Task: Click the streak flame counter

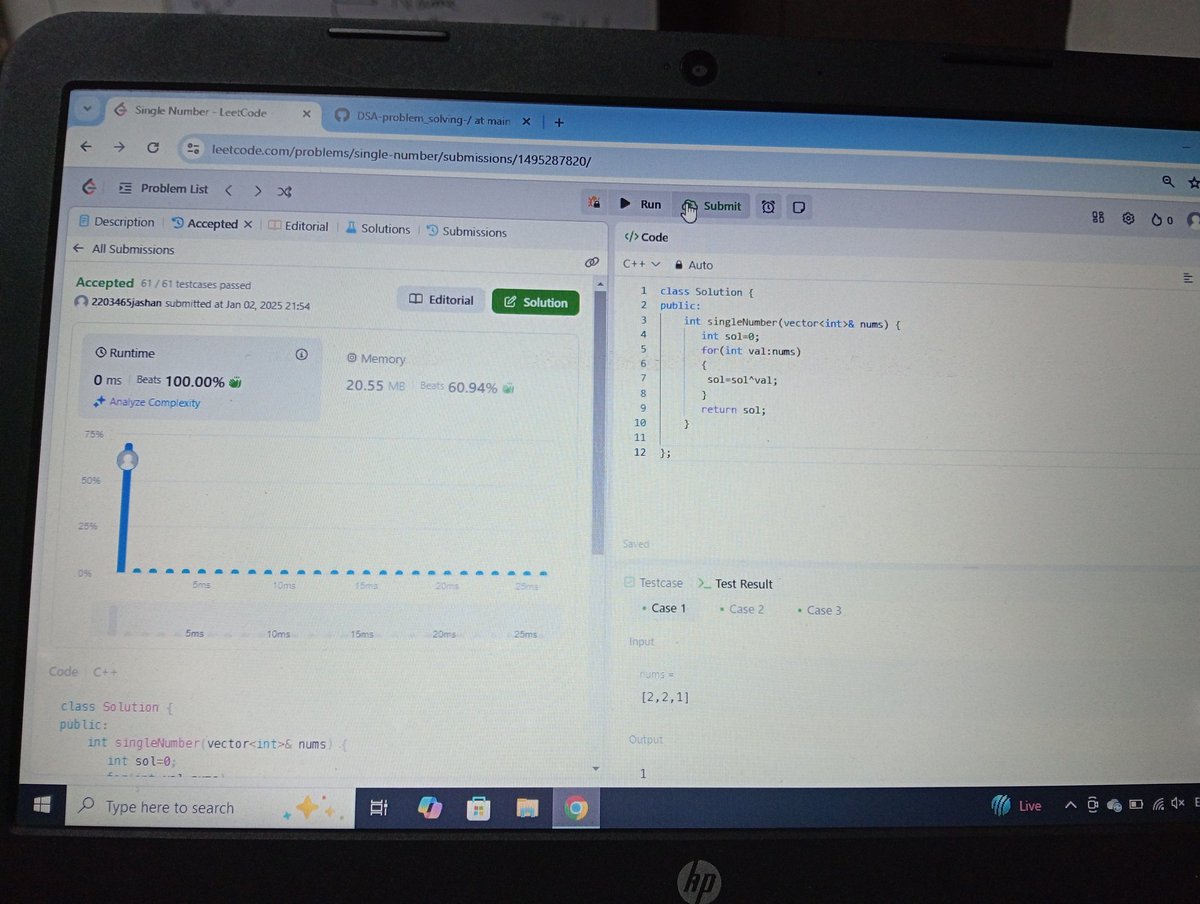Action: click(1162, 219)
